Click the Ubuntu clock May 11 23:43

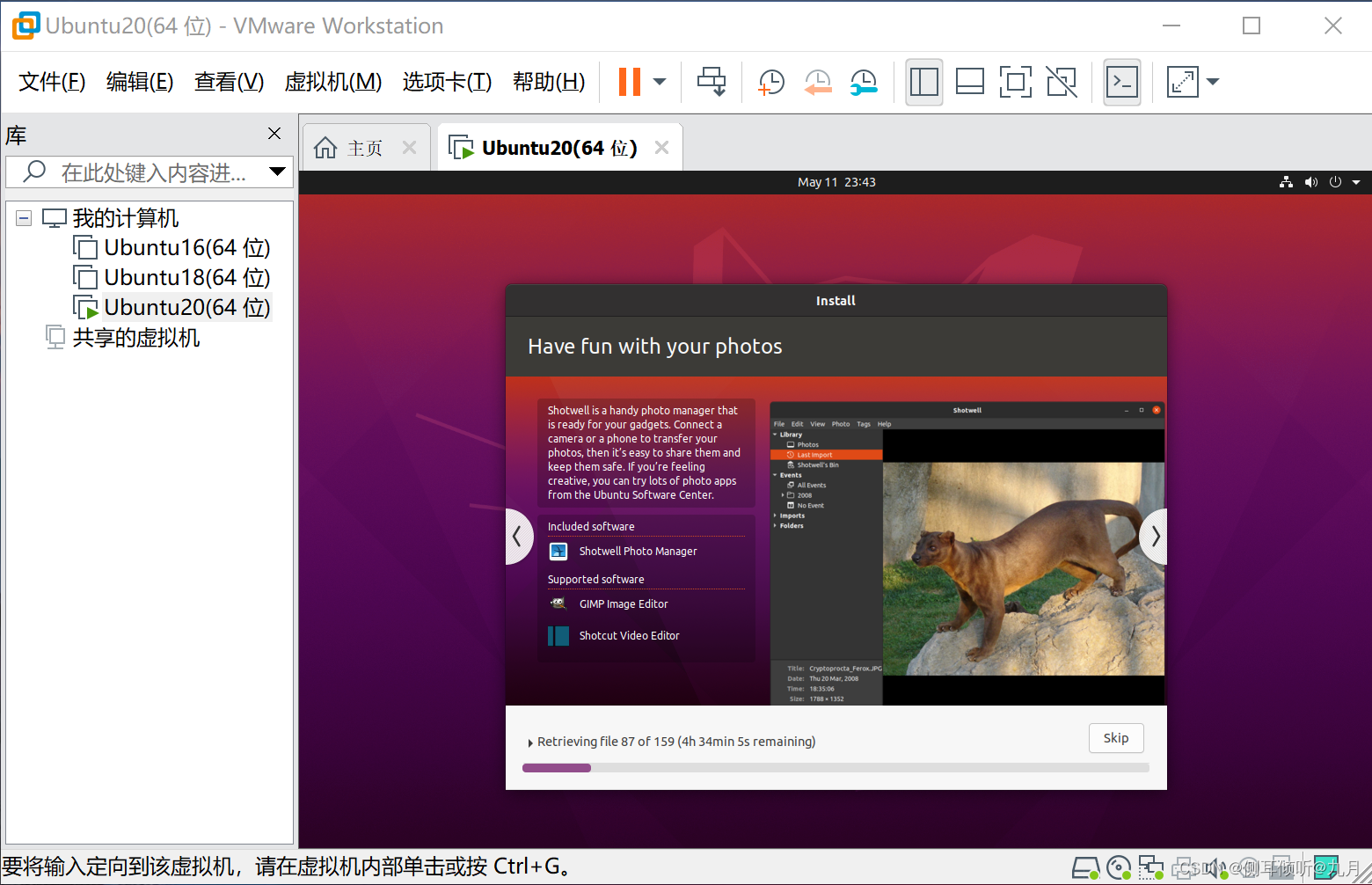pos(836,182)
